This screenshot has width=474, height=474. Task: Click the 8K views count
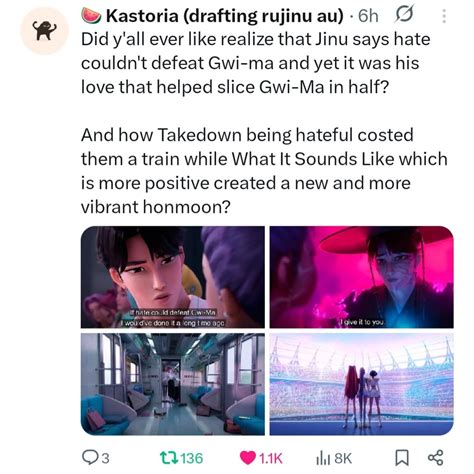(x=343, y=458)
